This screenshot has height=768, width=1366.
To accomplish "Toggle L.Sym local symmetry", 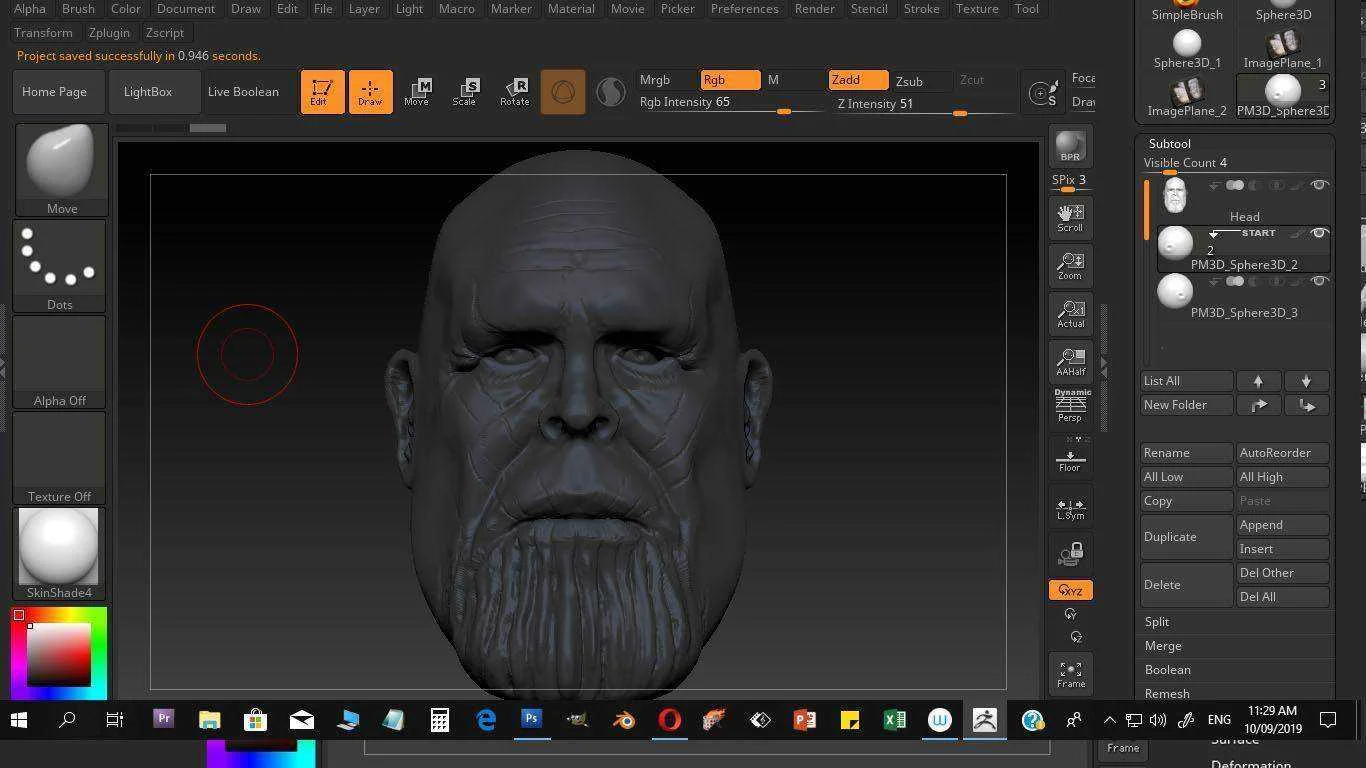I will (1070, 508).
